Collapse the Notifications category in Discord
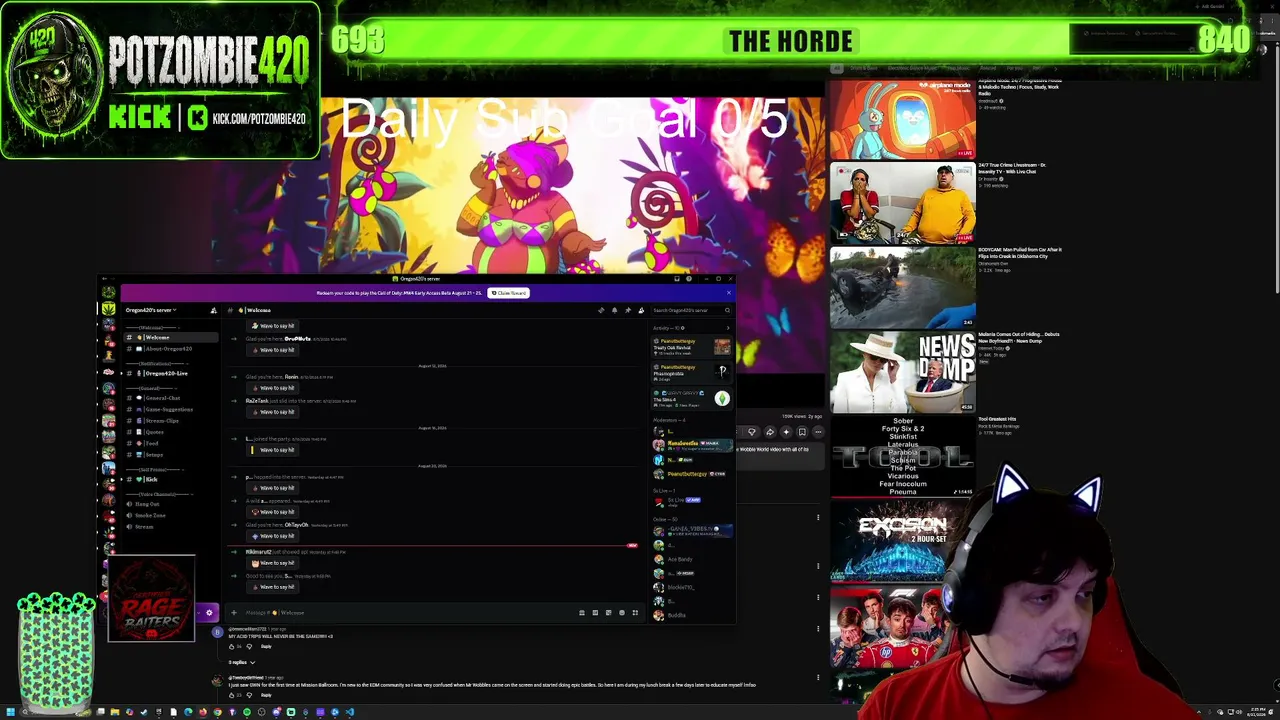 coord(155,363)
